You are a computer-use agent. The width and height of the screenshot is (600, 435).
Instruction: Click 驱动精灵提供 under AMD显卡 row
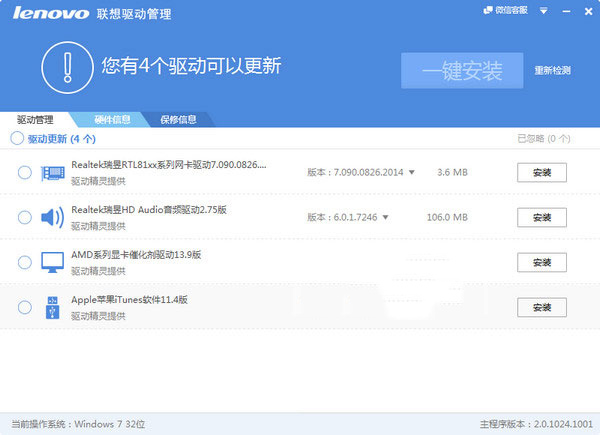98,271
